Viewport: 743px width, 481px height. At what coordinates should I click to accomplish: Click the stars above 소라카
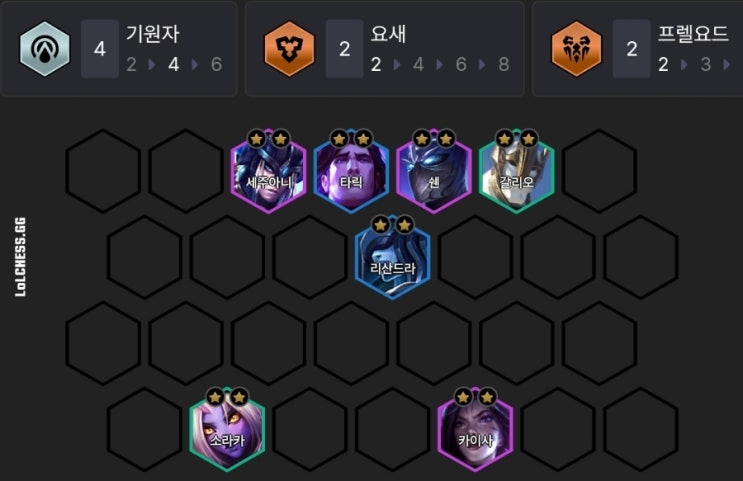pos(227,397)
